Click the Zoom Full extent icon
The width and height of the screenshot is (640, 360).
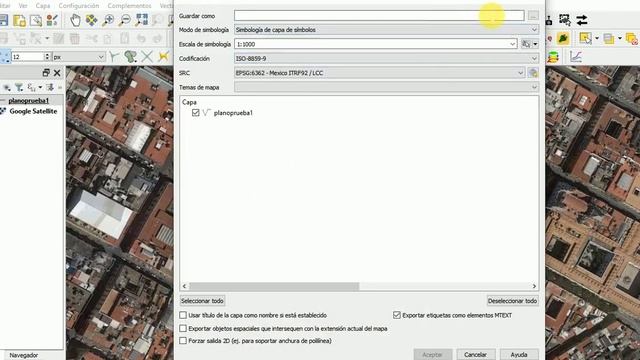(142, 20)
